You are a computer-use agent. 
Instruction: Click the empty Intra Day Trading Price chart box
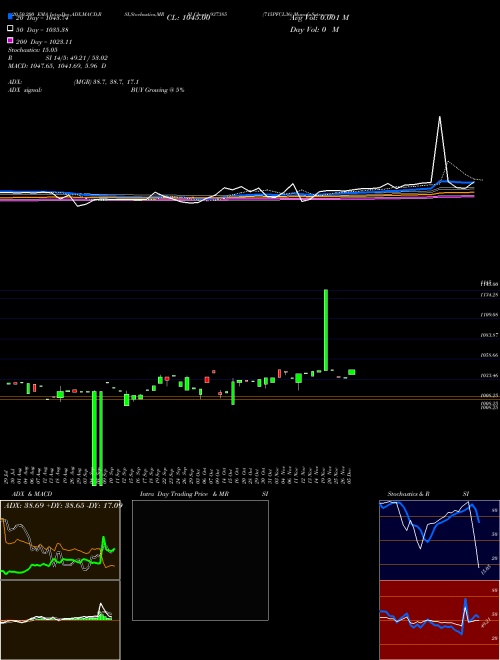click(x=200, y=560)
